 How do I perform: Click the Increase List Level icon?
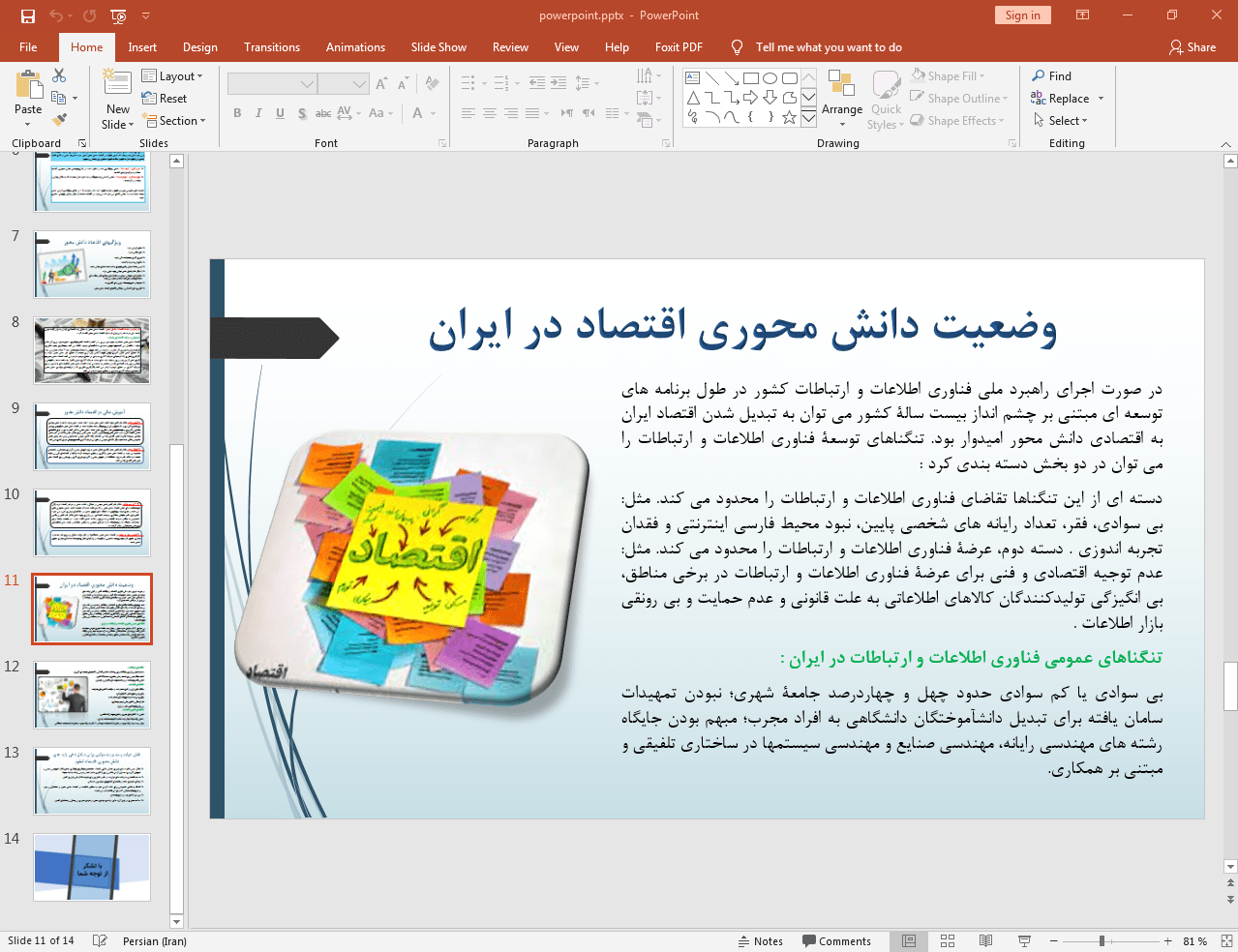click(x=559, y=83)
